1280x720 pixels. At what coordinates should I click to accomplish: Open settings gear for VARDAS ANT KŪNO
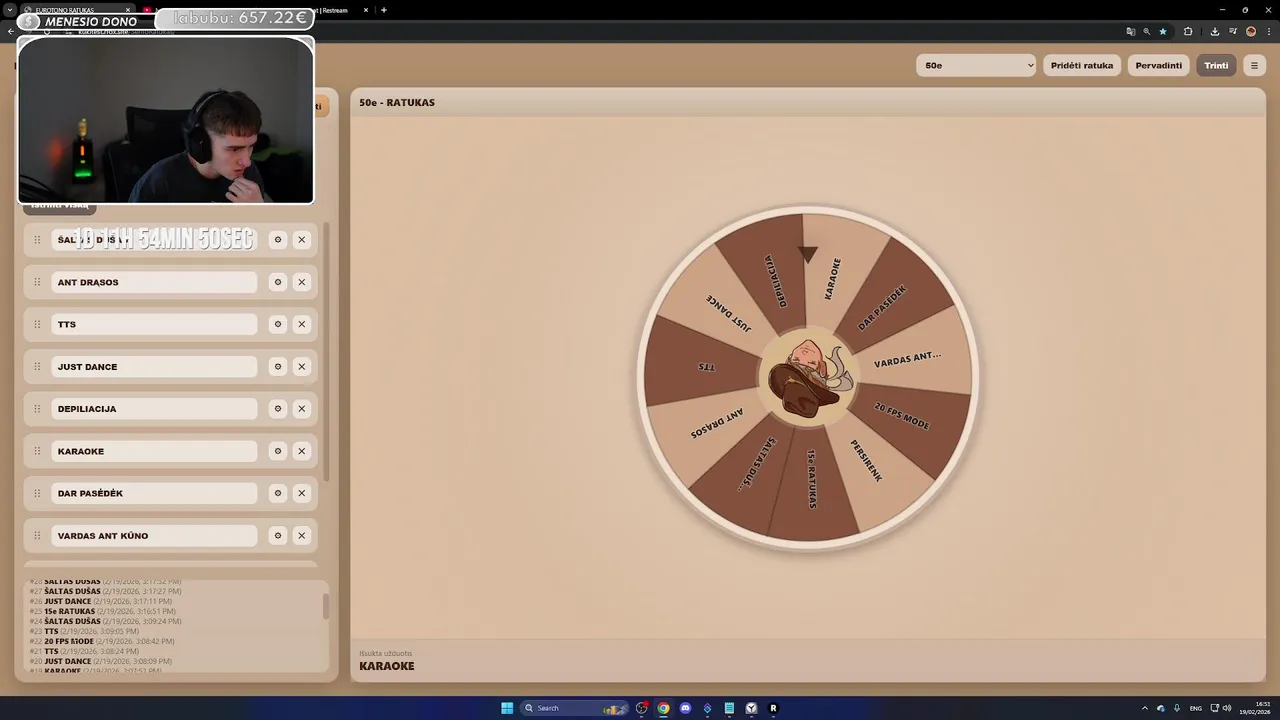pos(278,536)
